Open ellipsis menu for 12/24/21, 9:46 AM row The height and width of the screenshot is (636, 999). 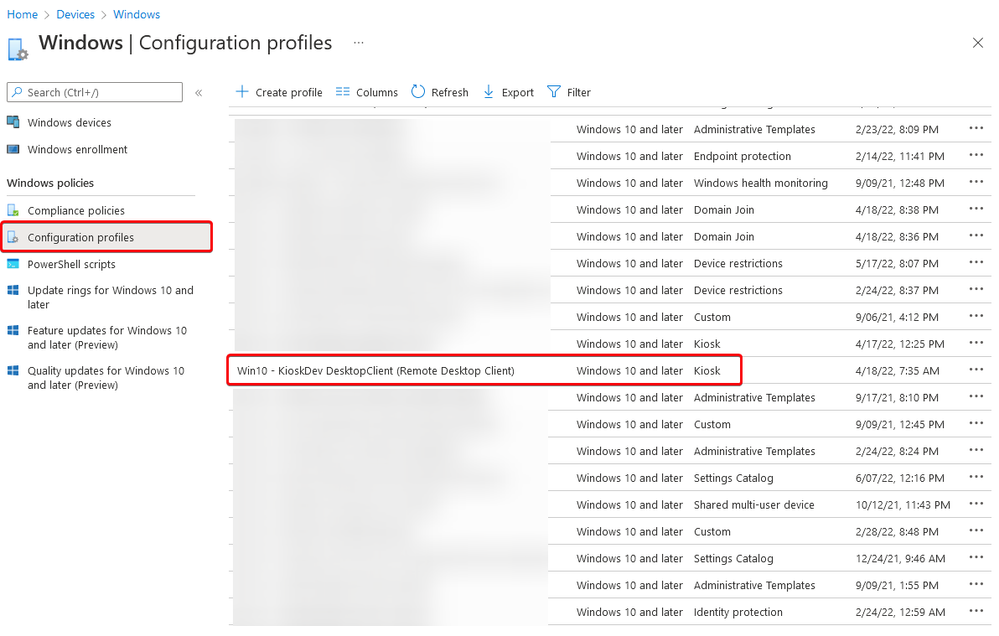point(976,557)
